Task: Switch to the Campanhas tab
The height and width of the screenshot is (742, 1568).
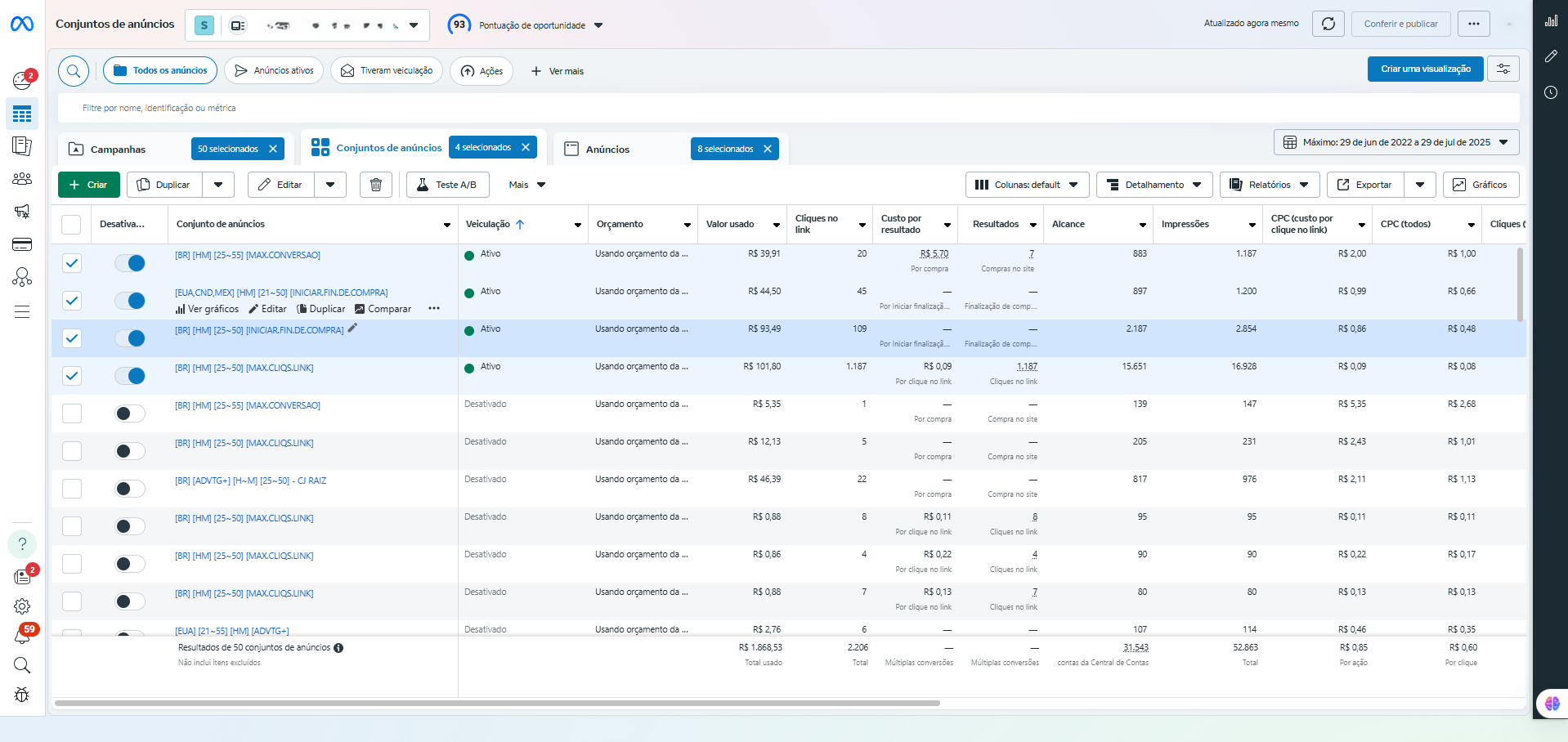Action: [x=119, y=150]
